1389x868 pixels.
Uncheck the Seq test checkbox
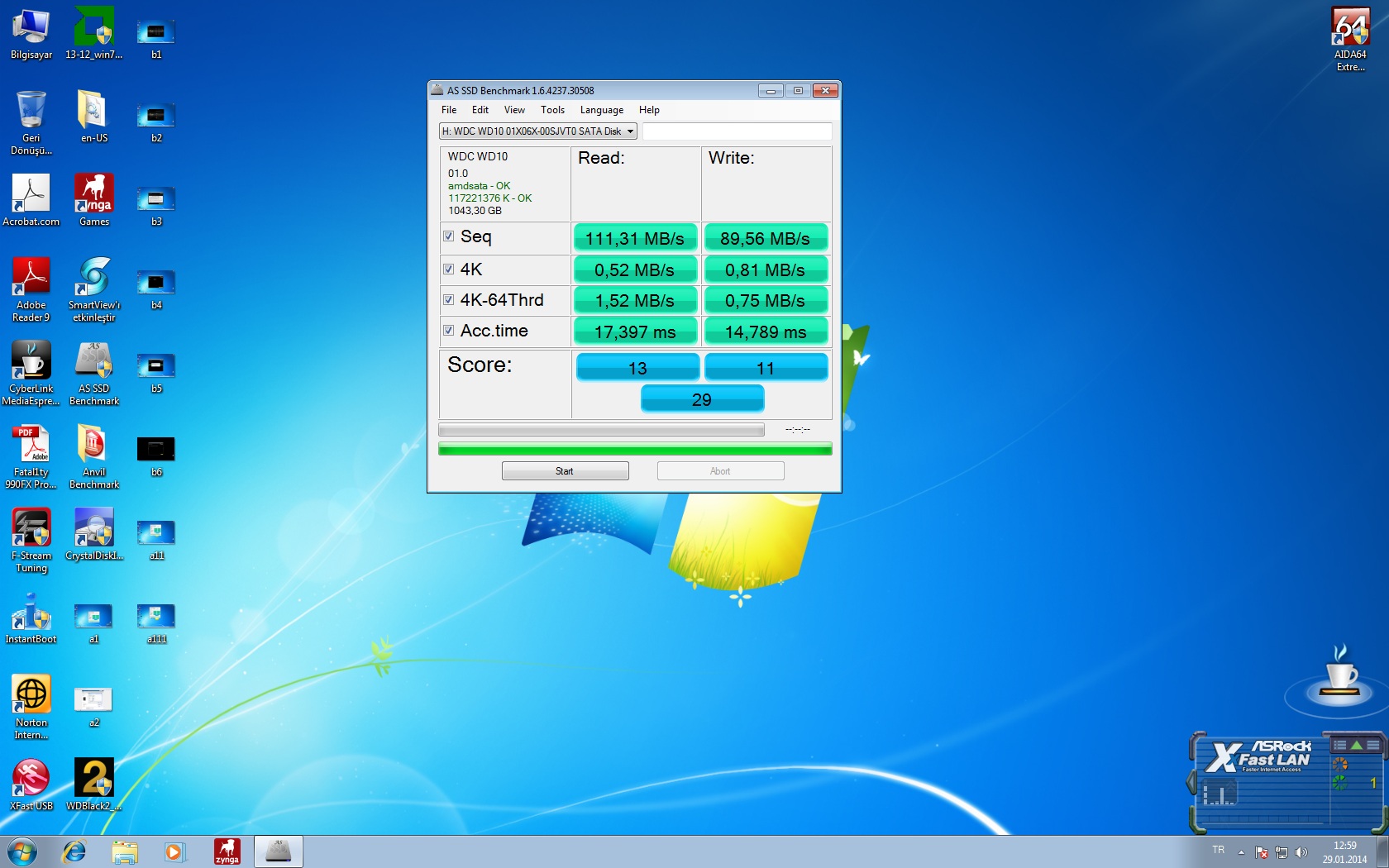[448, 236]
